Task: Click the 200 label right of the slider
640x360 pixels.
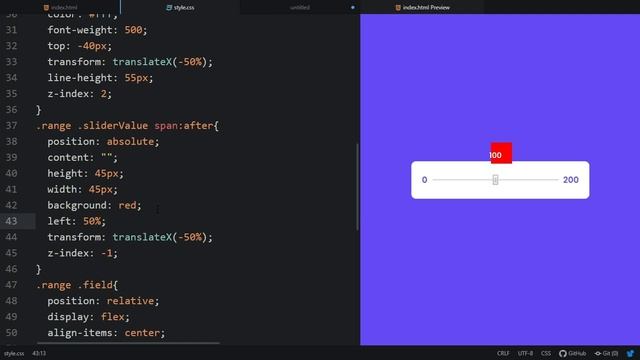Action: 571,180
